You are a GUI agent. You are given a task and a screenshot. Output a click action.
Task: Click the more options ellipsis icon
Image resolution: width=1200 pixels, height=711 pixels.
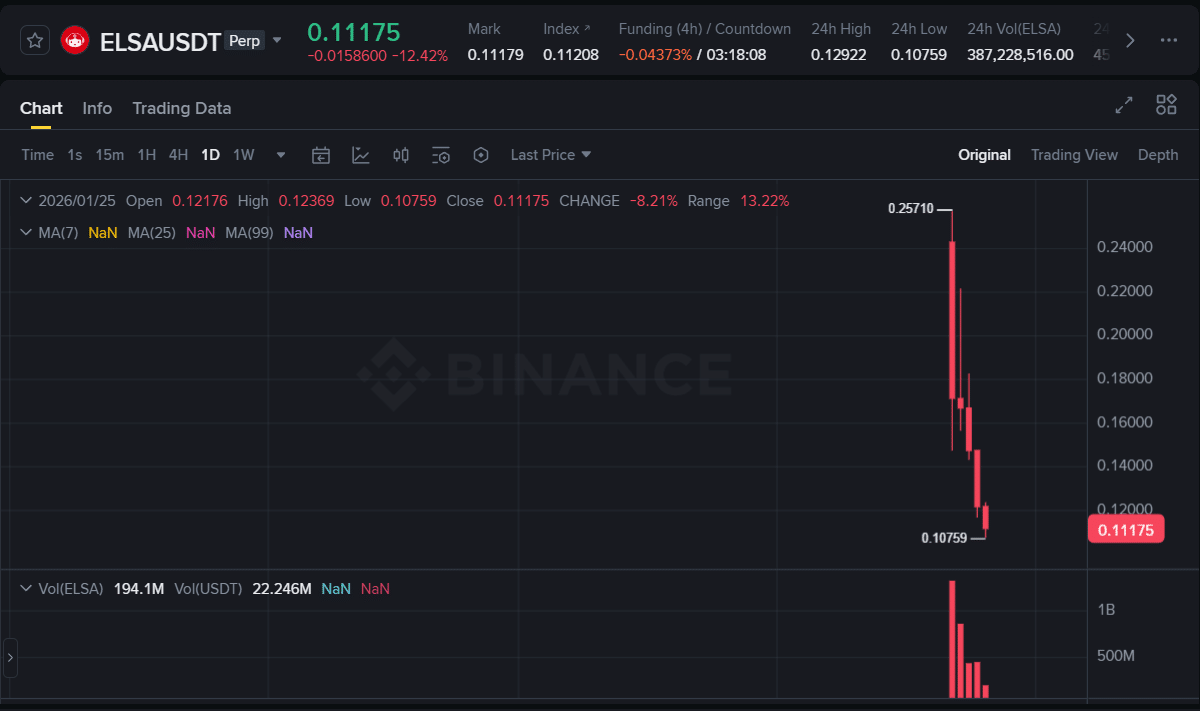coord(1168,40)
